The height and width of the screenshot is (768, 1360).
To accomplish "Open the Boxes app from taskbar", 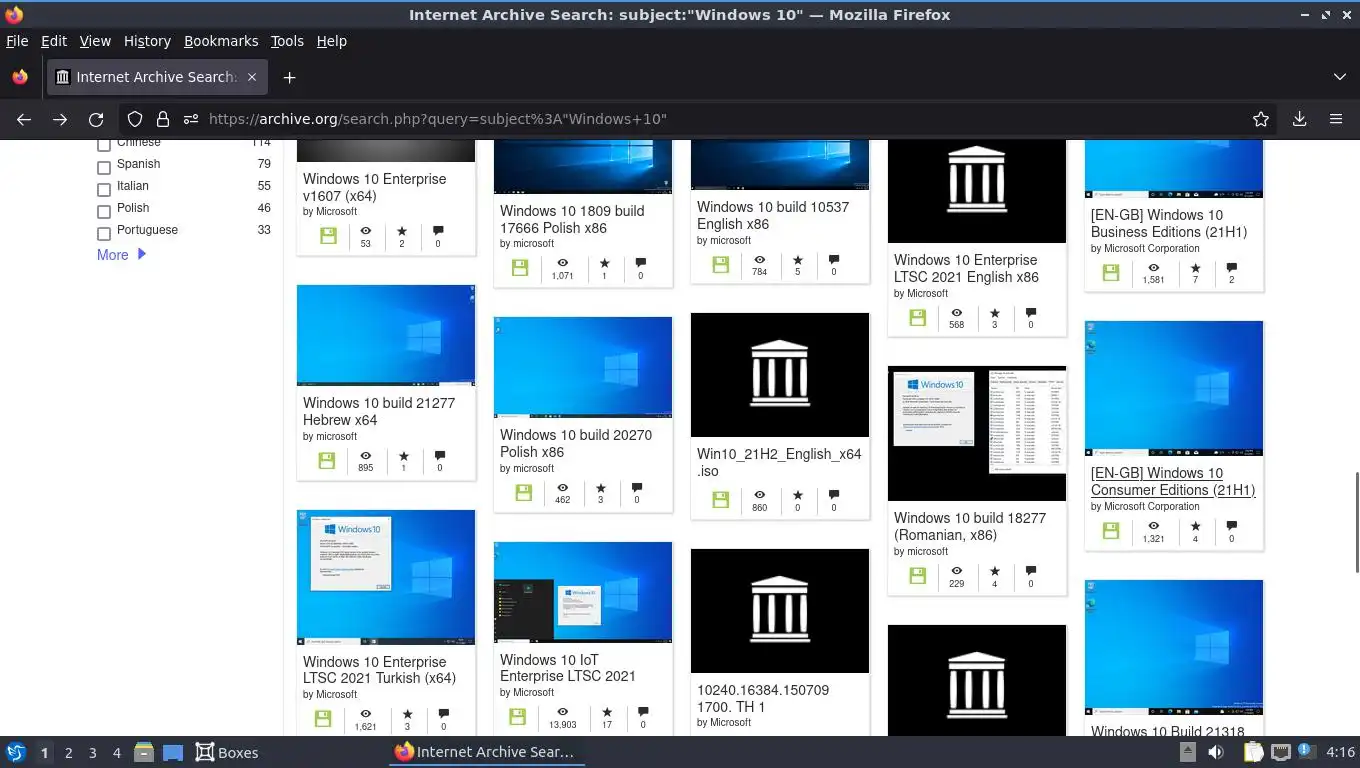I will pos(227,753).
